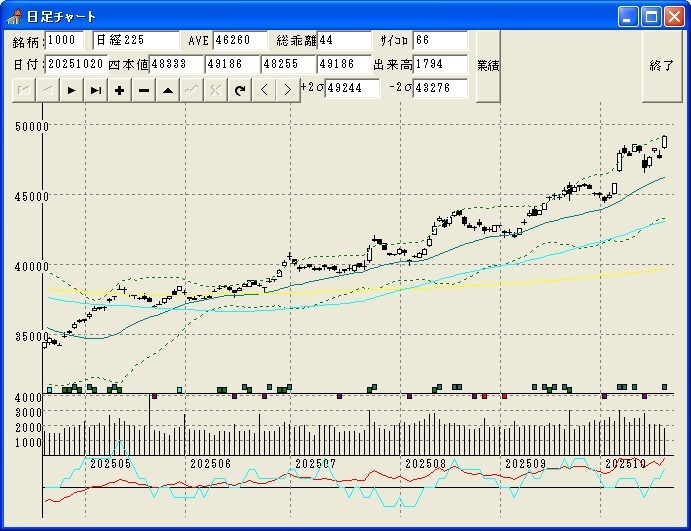Click the left chevron scroll button
691x531 pixels.
pos(264,90)
